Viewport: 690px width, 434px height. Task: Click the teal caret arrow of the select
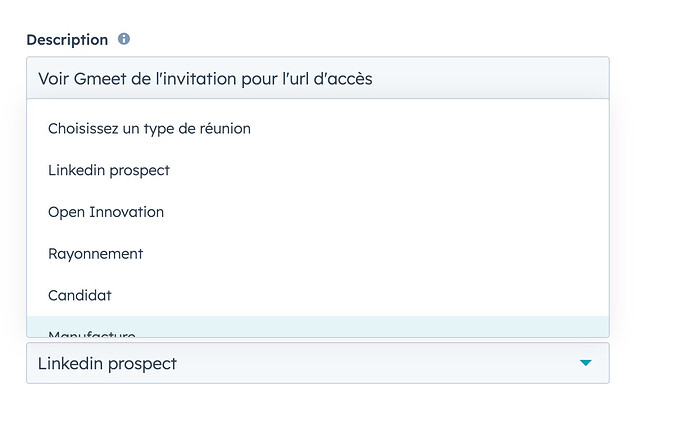coord(585,363)
